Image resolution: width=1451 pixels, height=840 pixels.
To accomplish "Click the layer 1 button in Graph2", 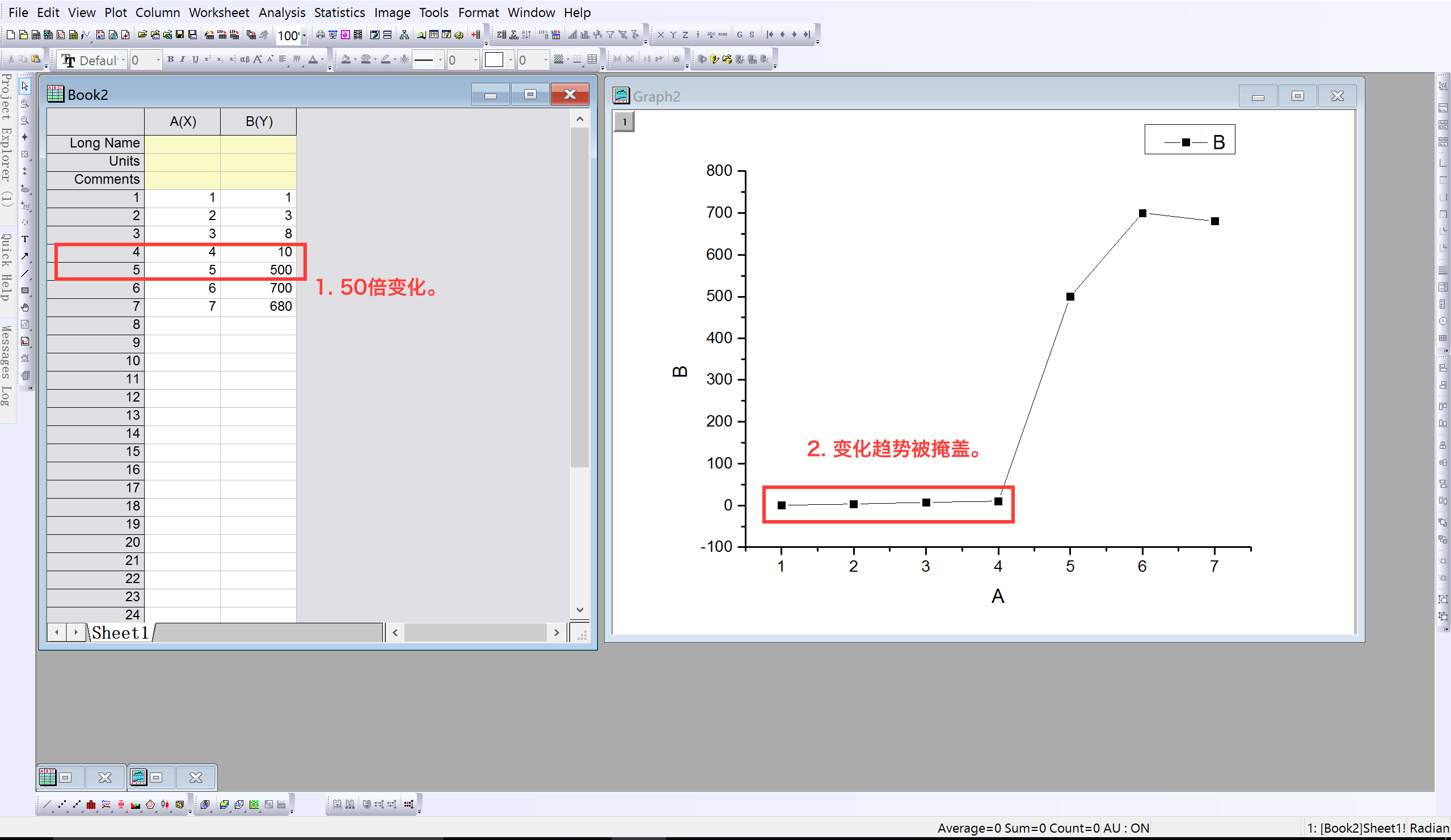I will (x=624, y=122).
